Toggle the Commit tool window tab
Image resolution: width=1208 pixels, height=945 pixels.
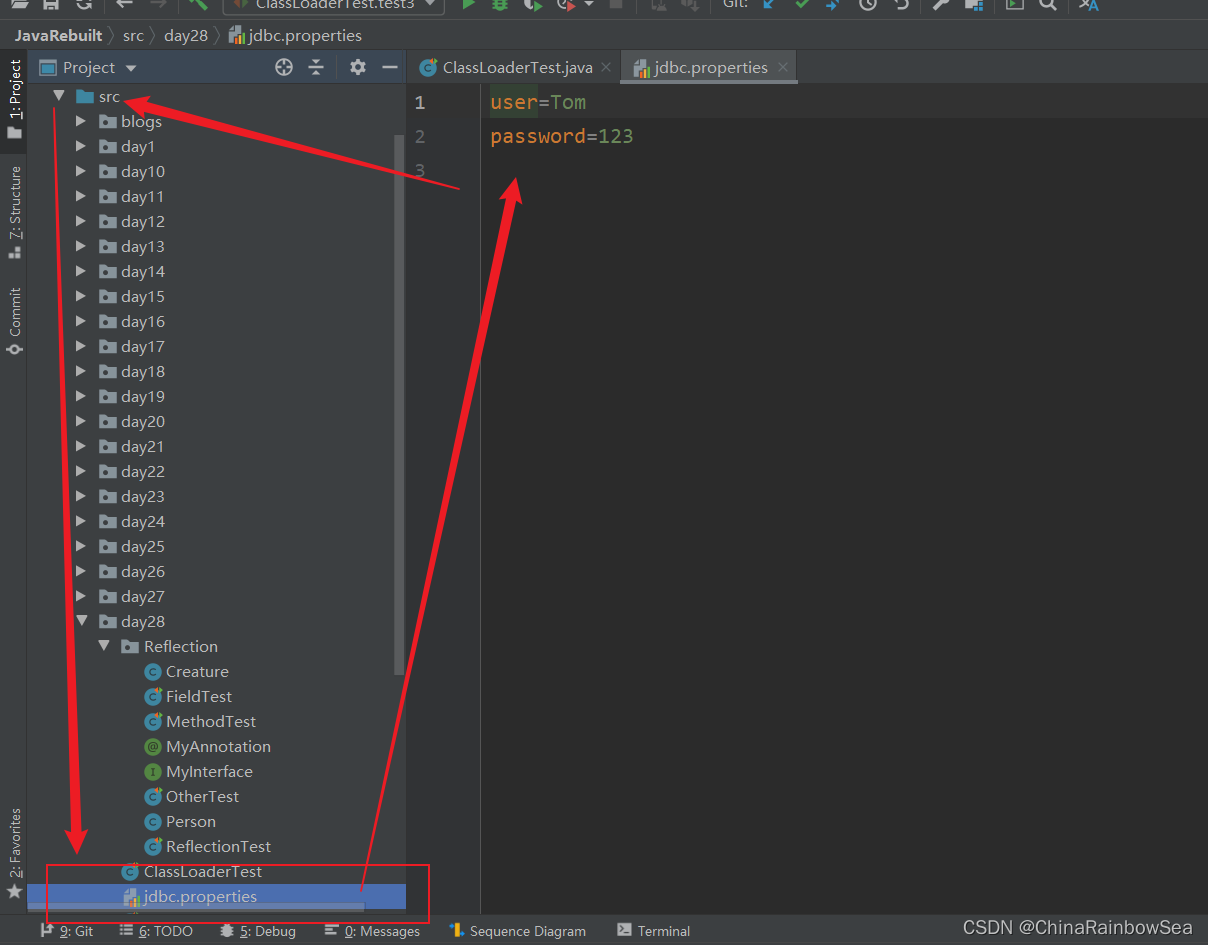pyautogui.click(x=14, y=321)
